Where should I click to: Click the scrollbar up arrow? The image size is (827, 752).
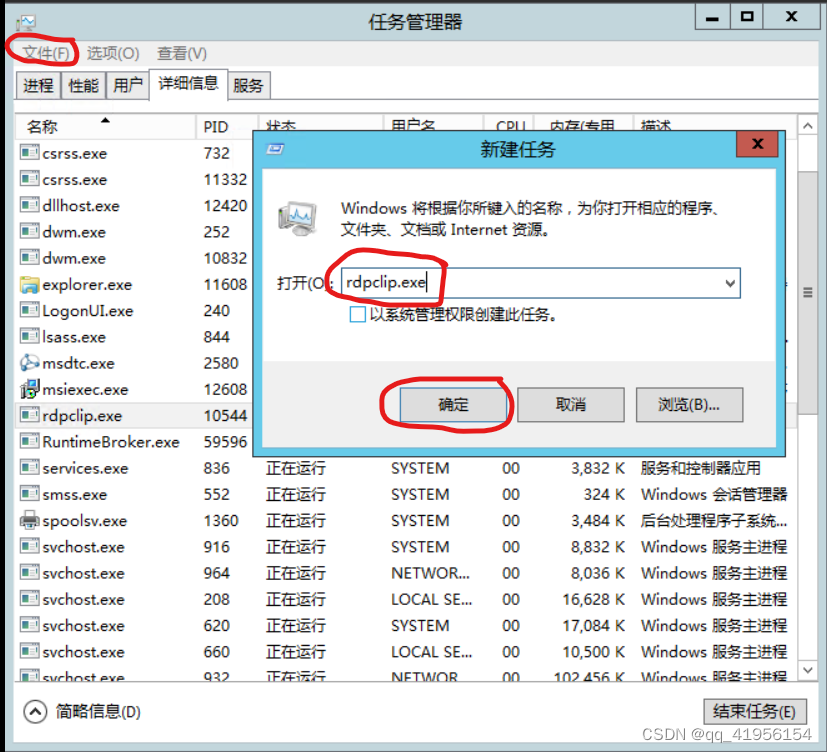(807, 126)
